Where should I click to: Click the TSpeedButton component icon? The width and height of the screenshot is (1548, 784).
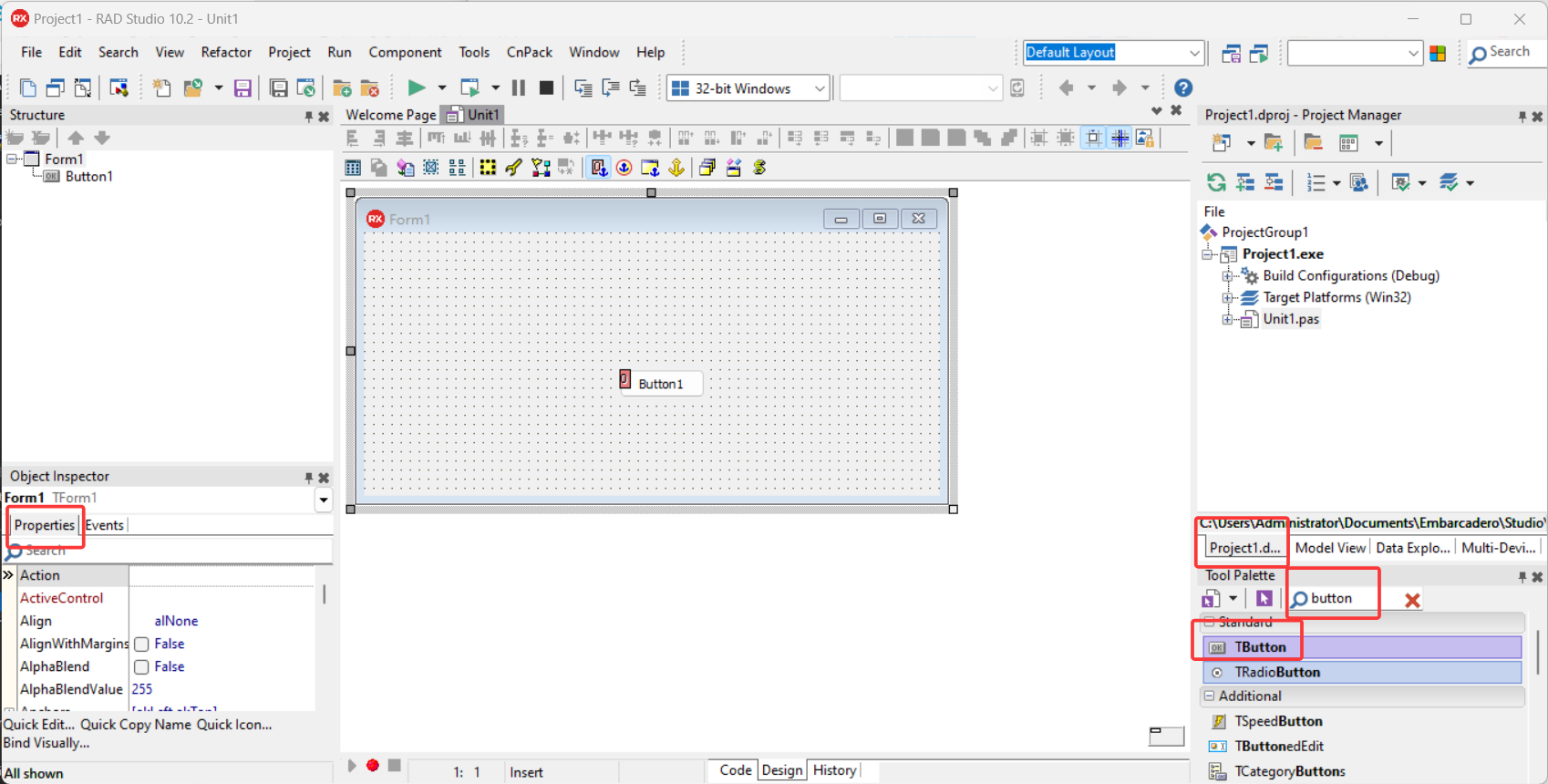[1218, 721]
